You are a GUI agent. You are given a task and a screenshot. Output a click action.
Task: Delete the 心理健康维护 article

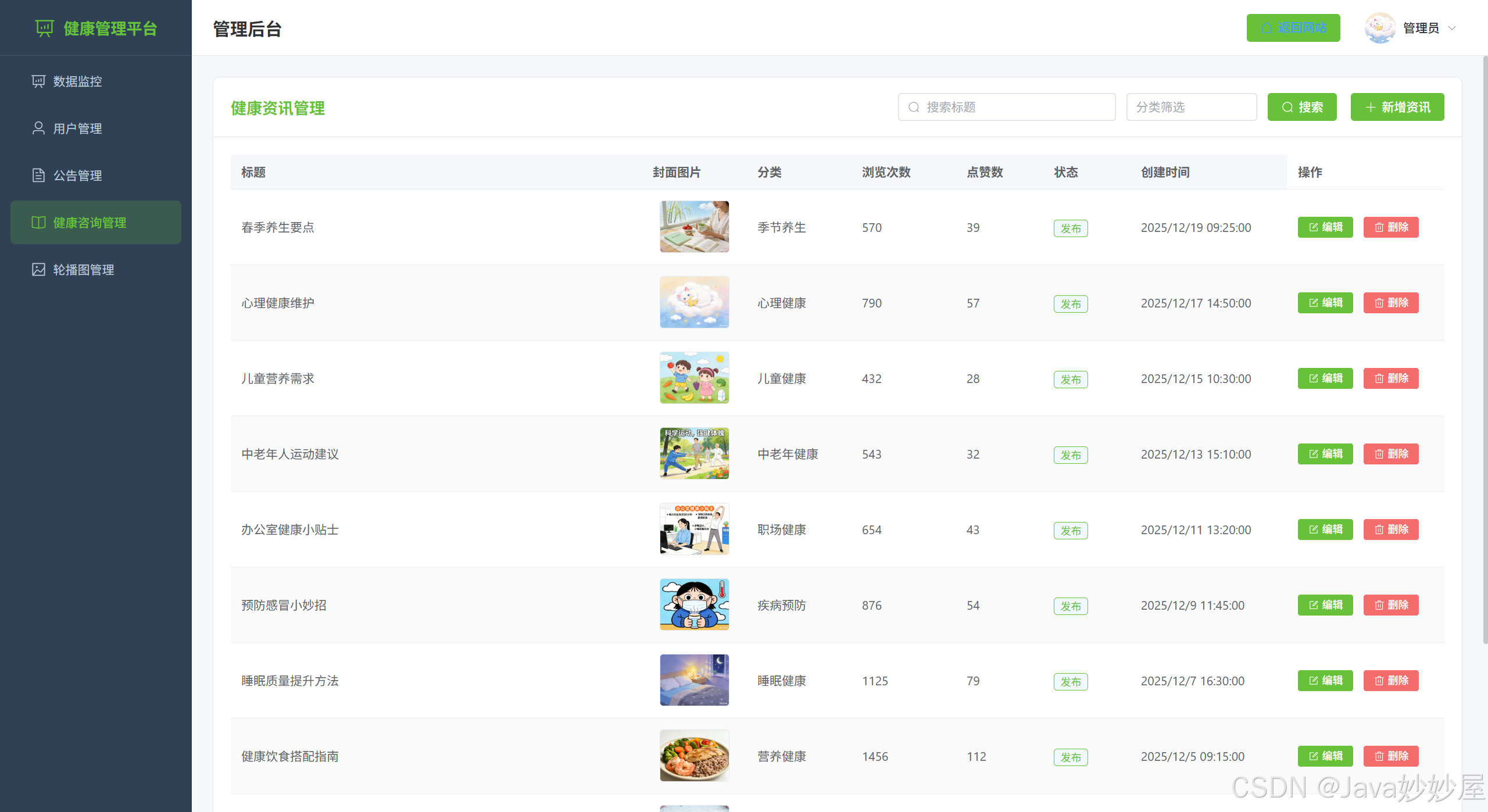[x=1390, y=303]
